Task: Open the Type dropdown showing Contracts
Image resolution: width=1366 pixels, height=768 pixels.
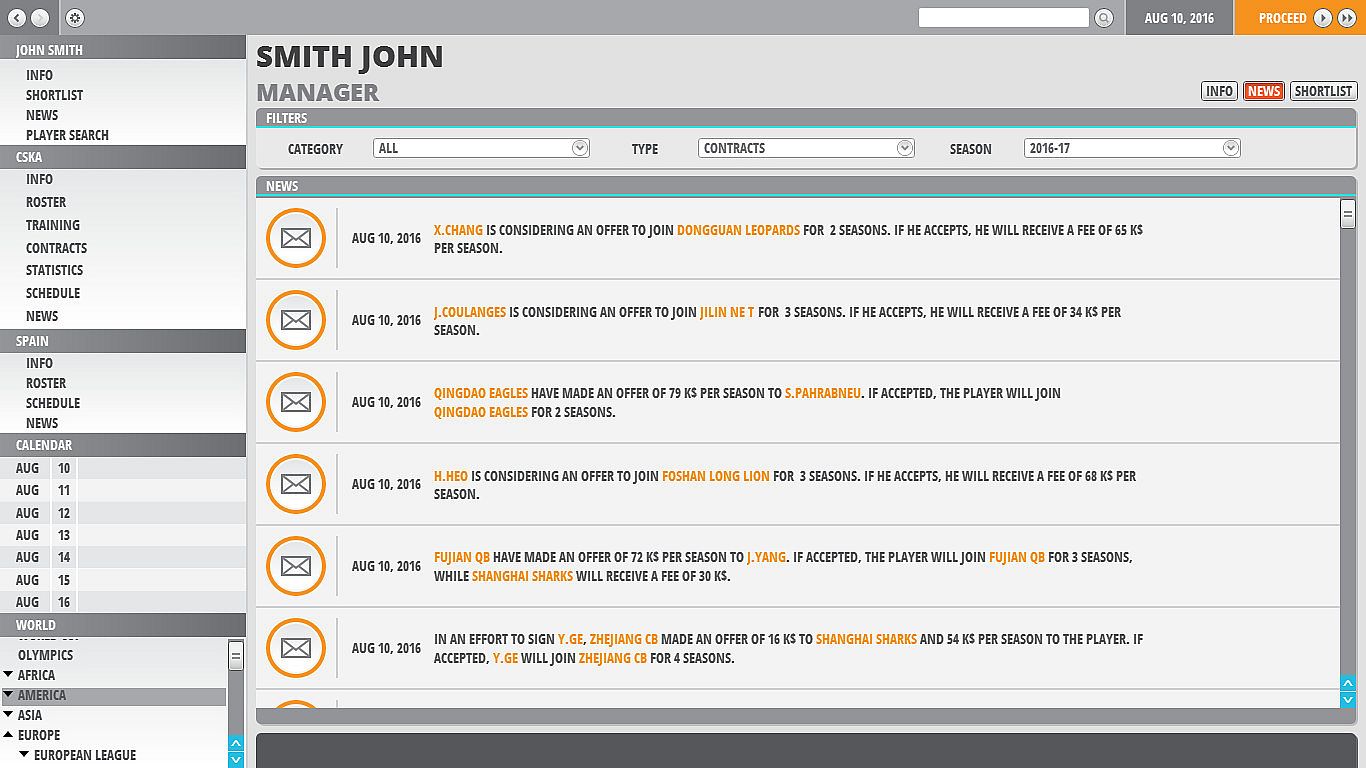Action: [806, 148]
